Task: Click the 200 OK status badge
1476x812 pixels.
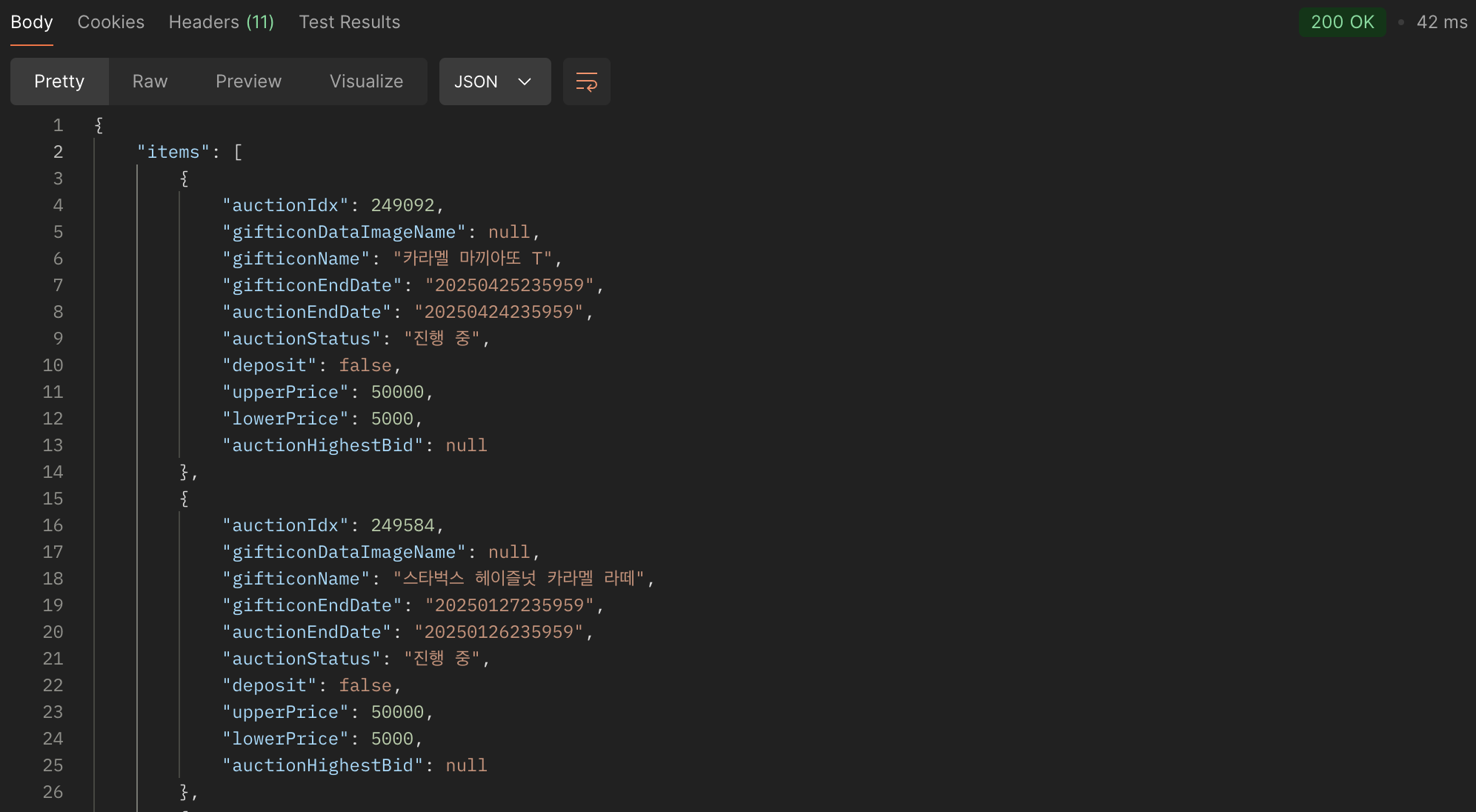Action: [x=1342, y=22]
